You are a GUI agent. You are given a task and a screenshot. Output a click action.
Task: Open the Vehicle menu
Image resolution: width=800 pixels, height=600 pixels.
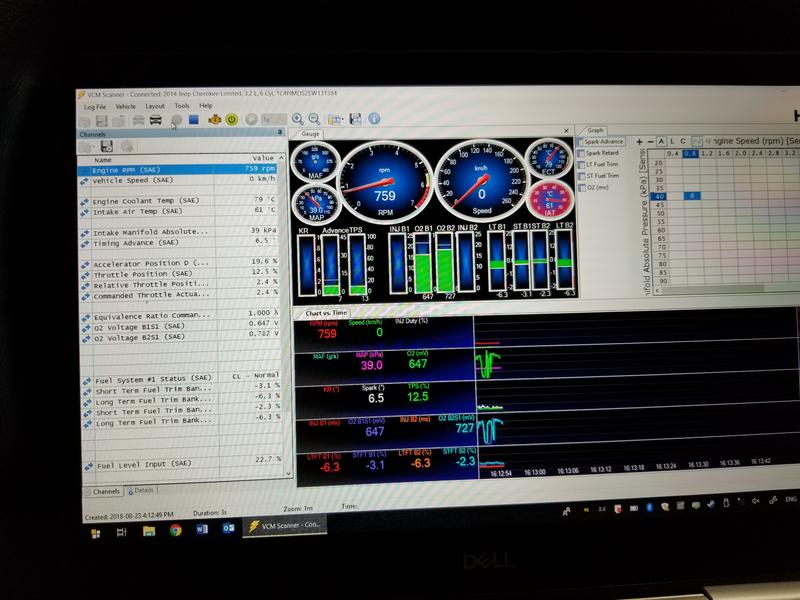click(126, 107)
